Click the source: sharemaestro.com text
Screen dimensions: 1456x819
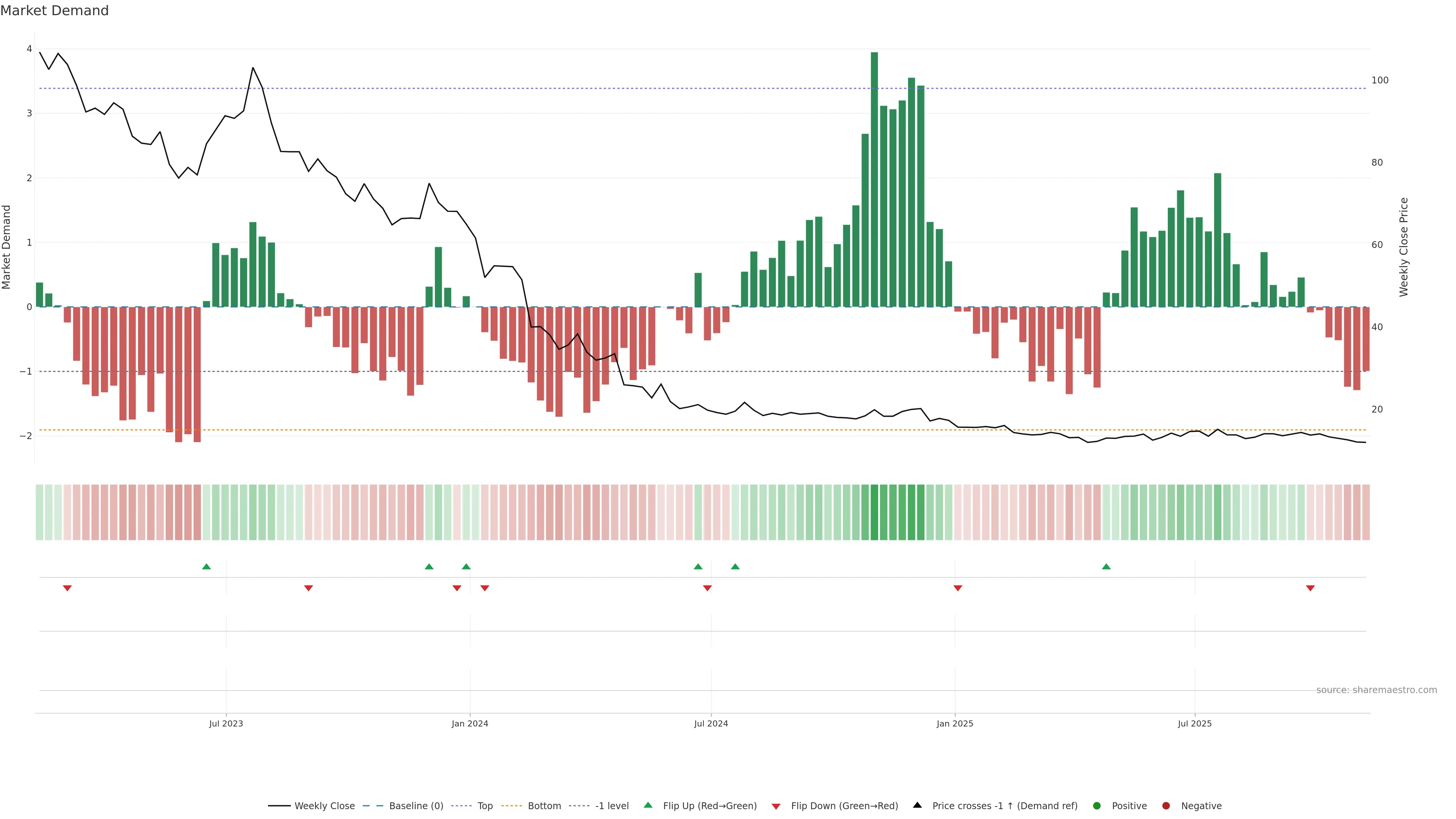click(x=1376, y=690)
